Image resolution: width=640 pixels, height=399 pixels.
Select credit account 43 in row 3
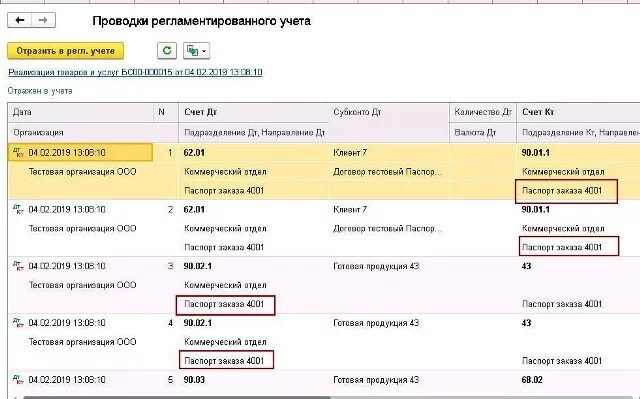526,266
